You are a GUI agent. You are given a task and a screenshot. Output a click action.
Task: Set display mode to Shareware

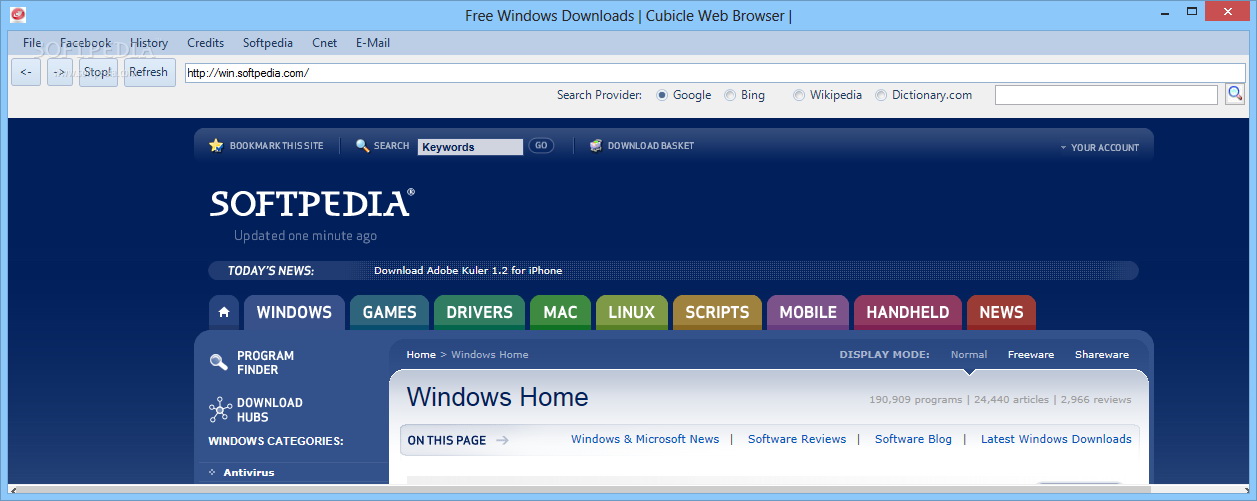1102,355
